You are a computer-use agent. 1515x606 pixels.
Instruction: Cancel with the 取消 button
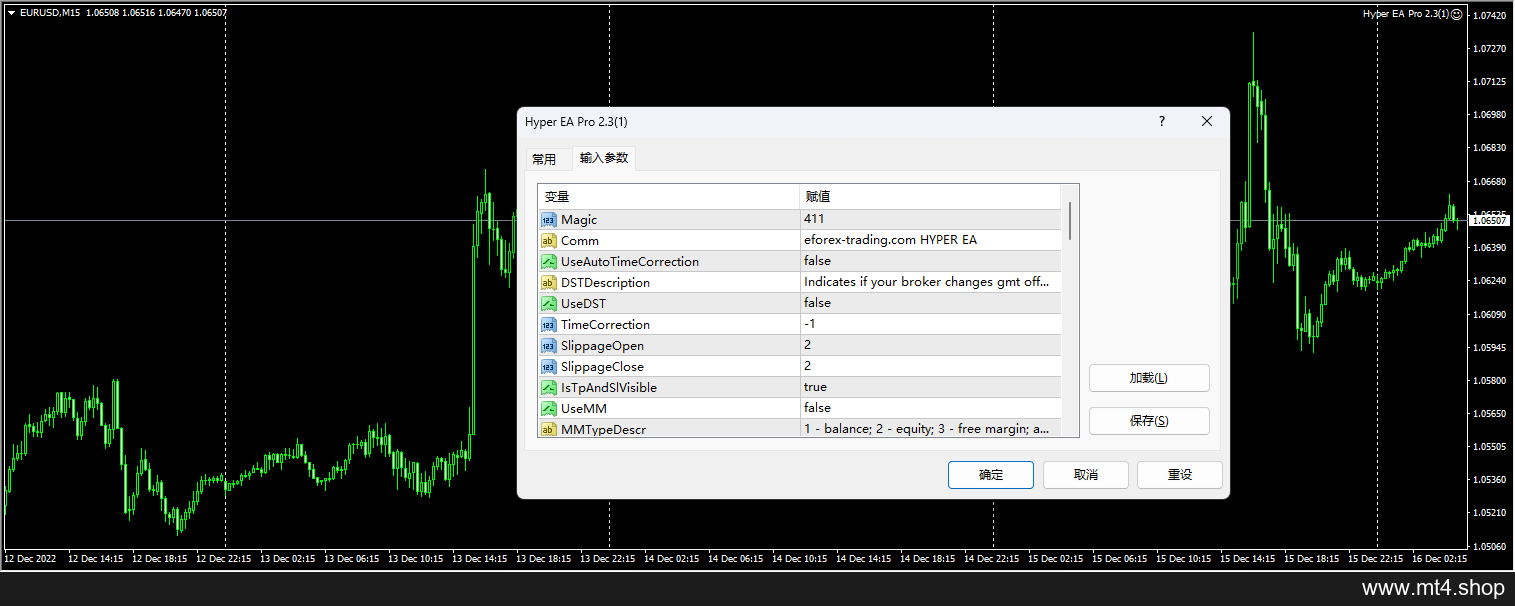1086,475
